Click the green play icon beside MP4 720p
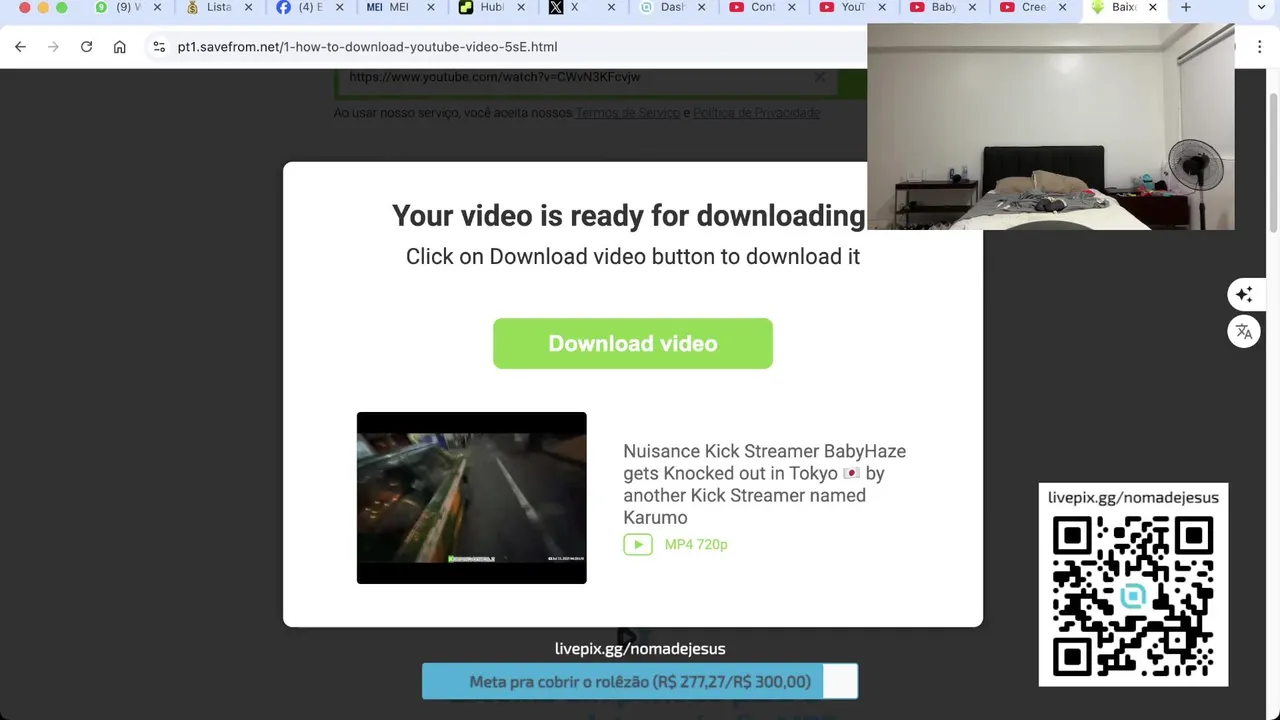Viewport: 1280px width, 720px height. click(x=638, y=544)
